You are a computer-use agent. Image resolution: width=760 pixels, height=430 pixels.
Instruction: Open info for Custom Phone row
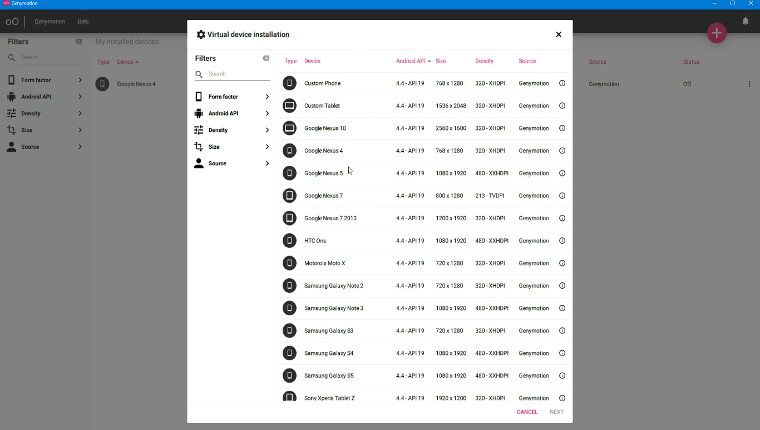562,83
